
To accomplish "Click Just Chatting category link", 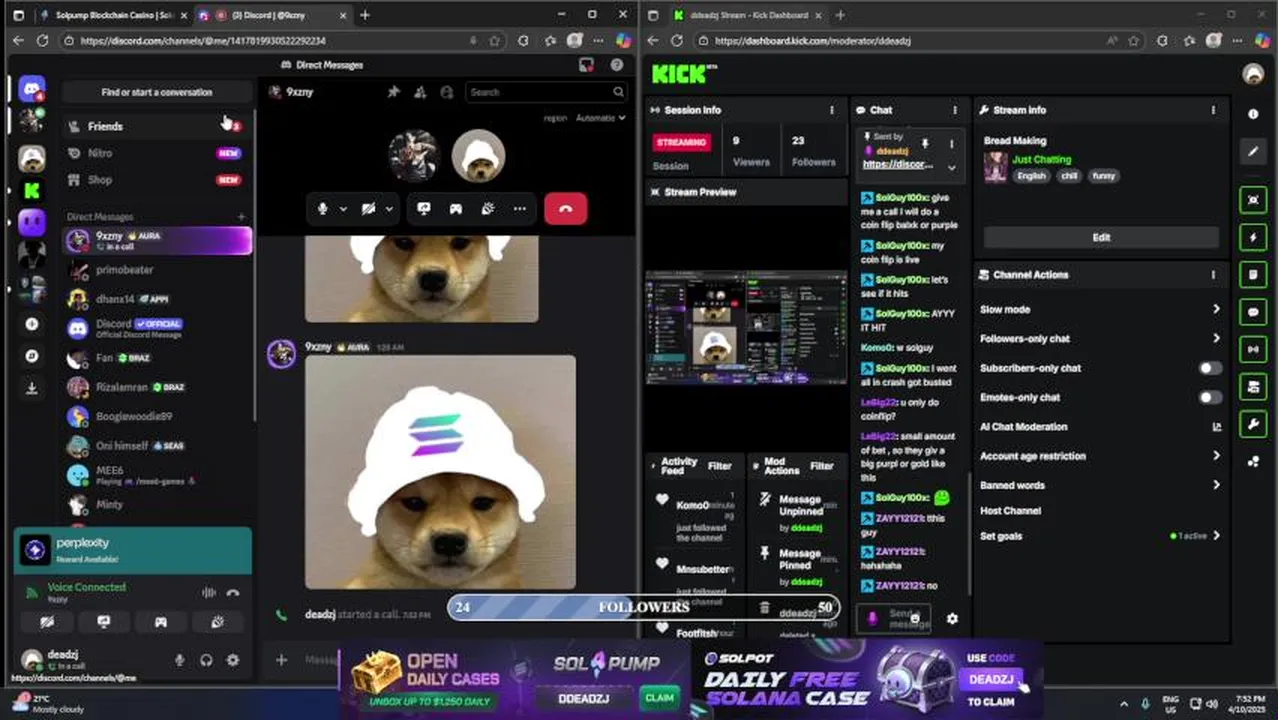I will 1041,159.
